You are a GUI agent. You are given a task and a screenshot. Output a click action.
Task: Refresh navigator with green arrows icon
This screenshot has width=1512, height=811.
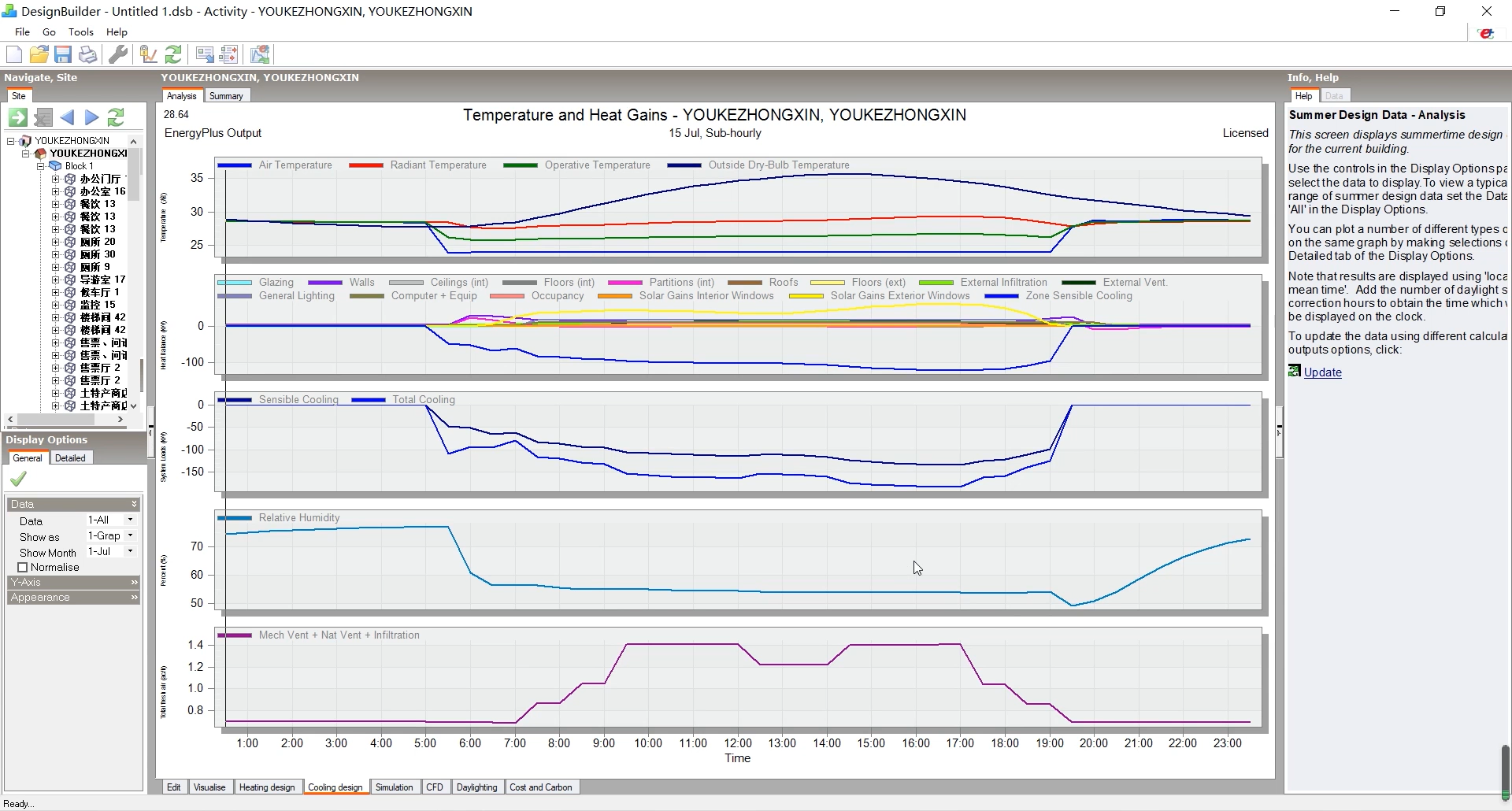[116, 117]
